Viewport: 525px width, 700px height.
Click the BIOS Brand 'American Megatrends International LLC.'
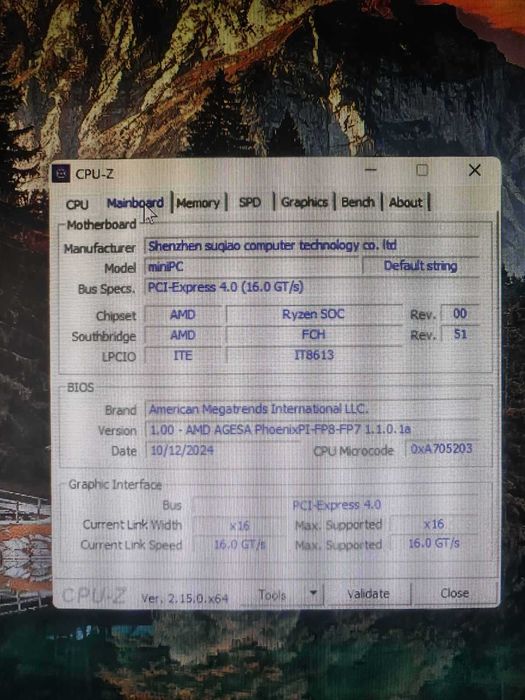[312, 409]
